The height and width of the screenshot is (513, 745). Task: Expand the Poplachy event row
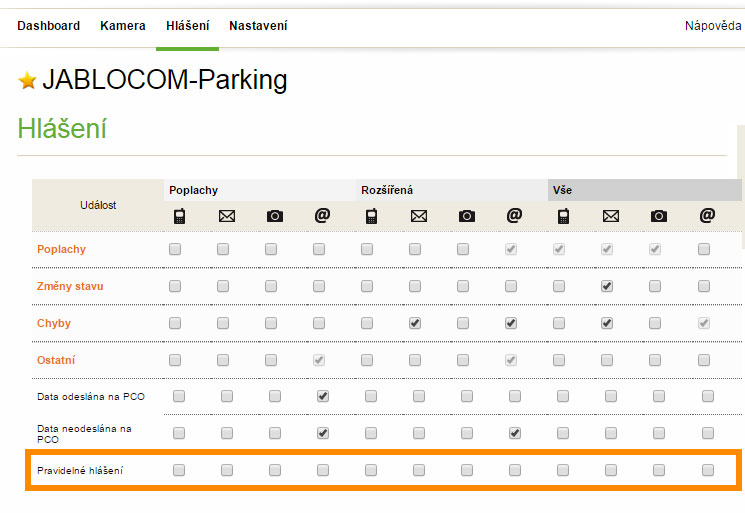[61, 249]
